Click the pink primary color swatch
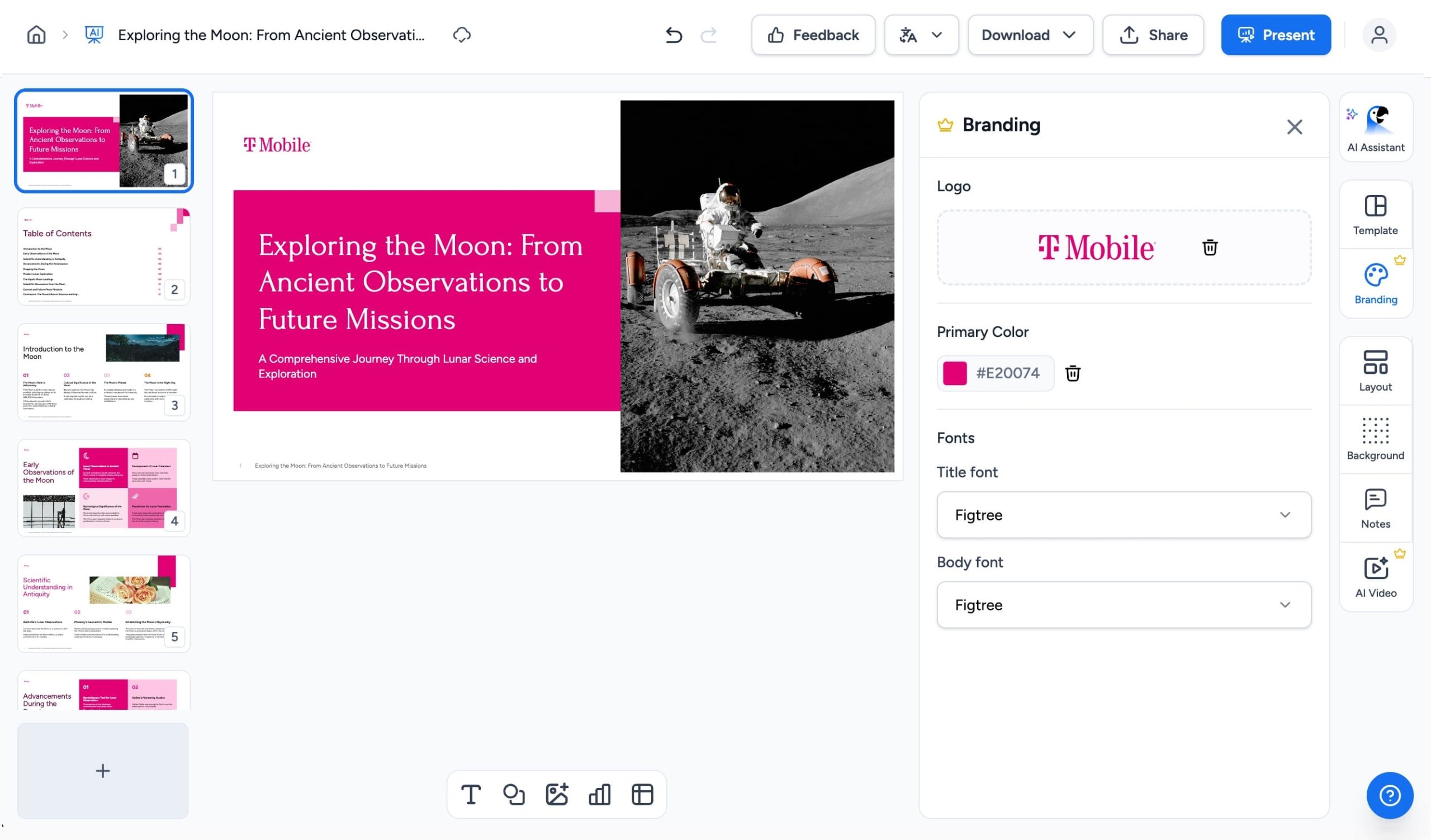The width and height of the screenshot is (1431, 840). pyautogui.click(x=956, y=373)
